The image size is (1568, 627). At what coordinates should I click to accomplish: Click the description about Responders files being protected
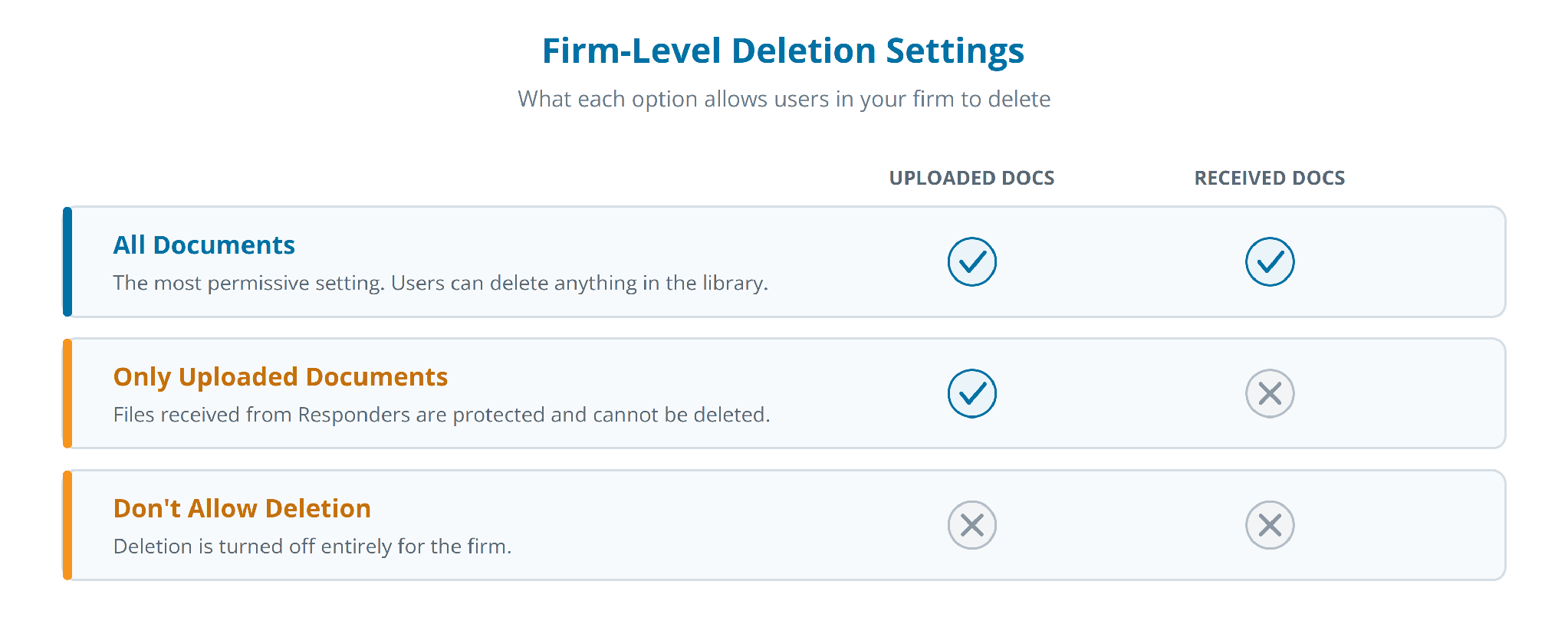[x=442, y=415]
